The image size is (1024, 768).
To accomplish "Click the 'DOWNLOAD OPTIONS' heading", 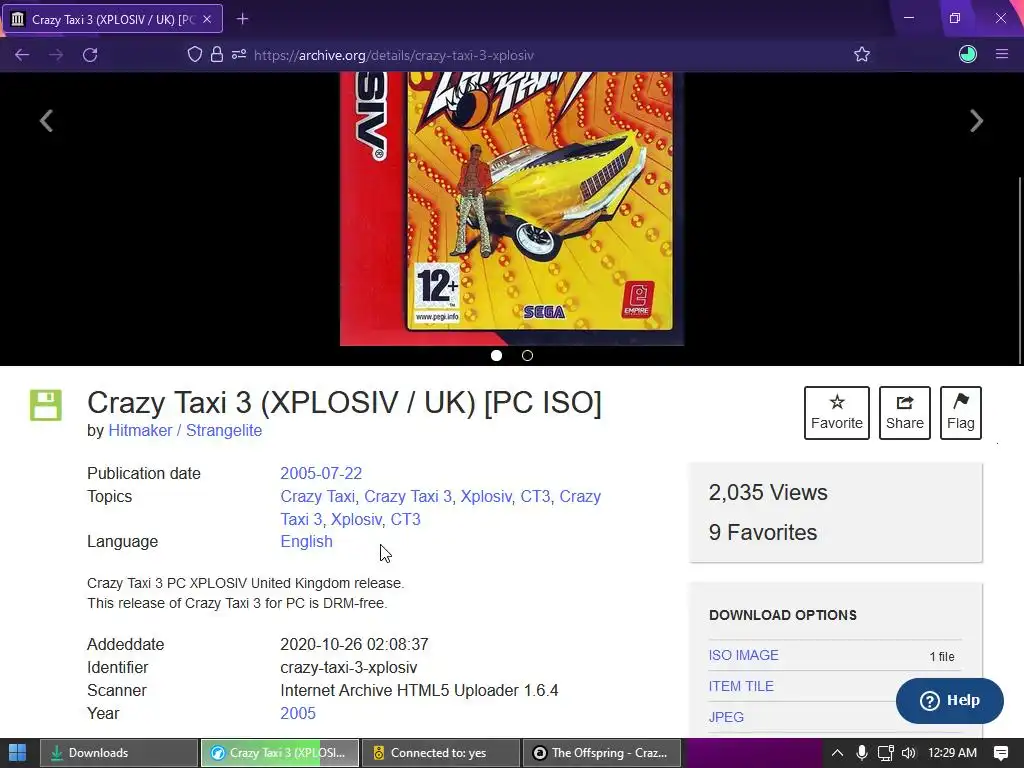I will [783, 615].
